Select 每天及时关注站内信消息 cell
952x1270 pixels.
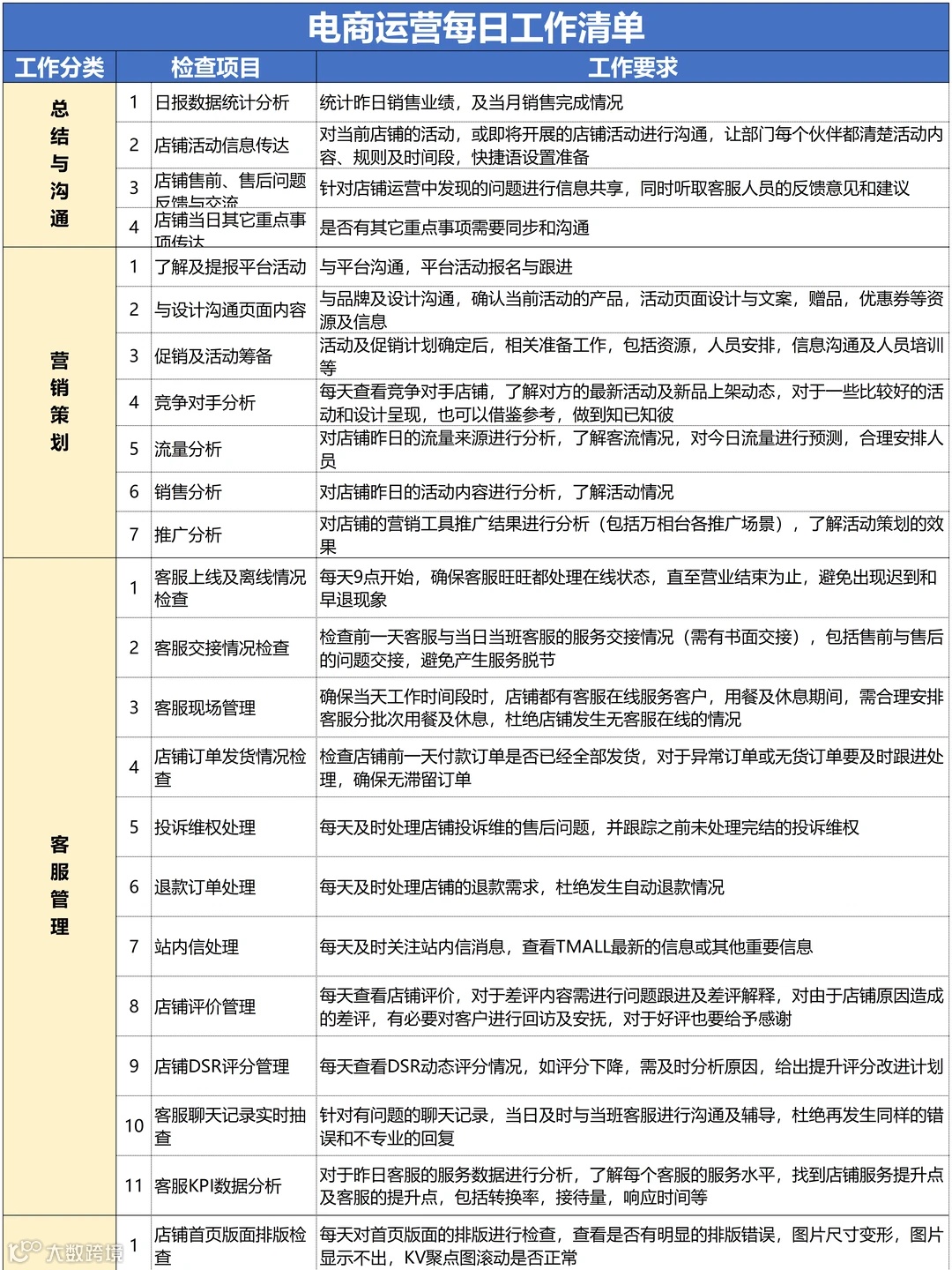point(633,946)
